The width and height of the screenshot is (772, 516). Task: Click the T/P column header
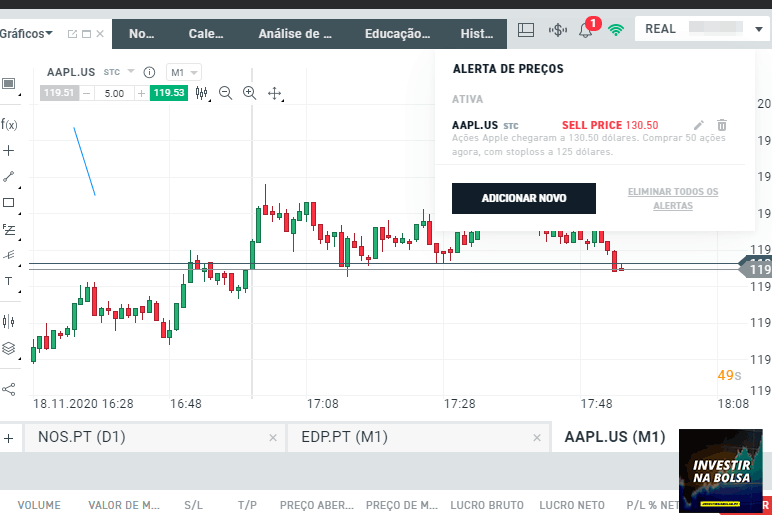pos(247,505)
